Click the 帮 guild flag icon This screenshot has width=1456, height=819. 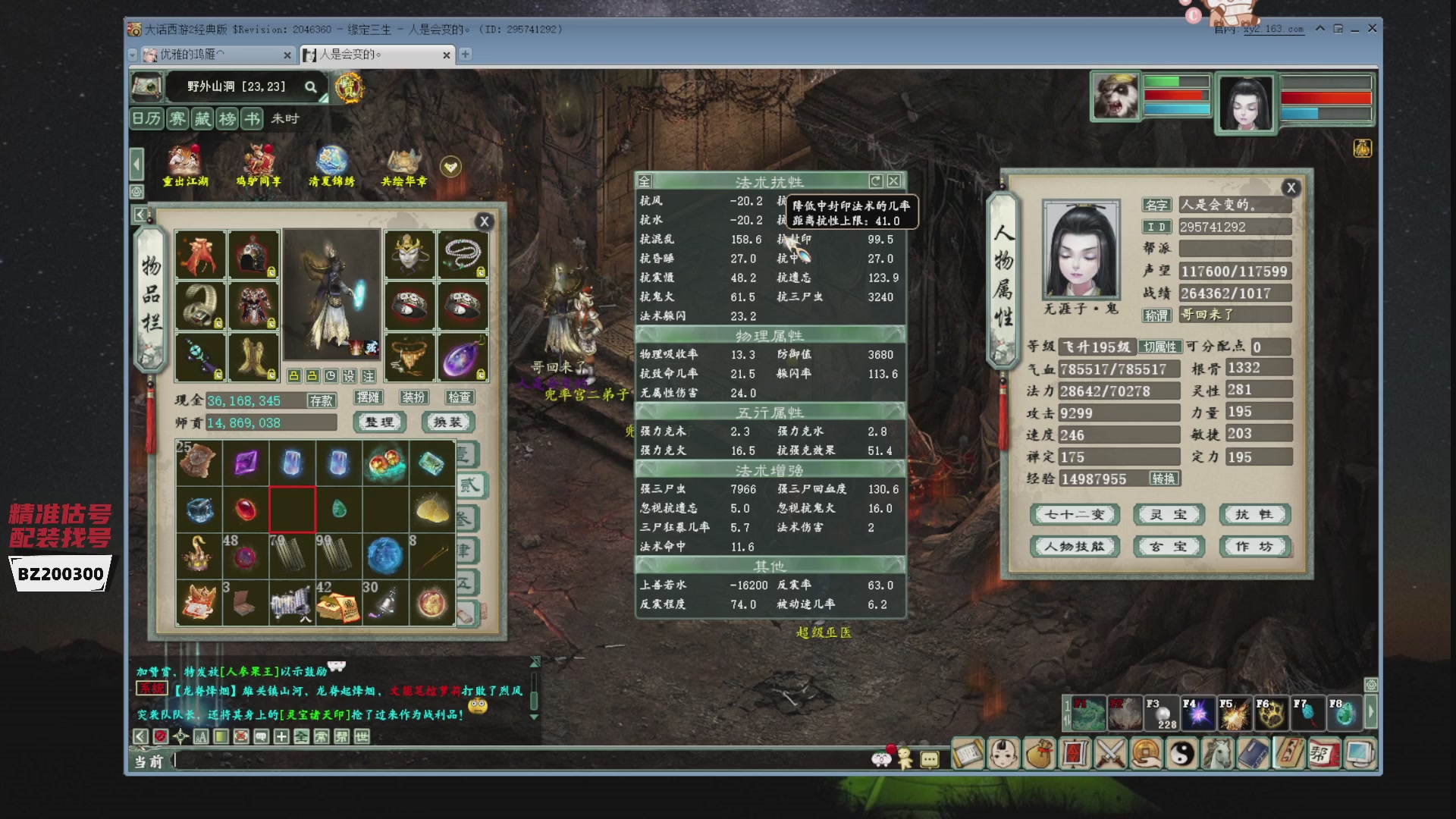coord(1324,754)
